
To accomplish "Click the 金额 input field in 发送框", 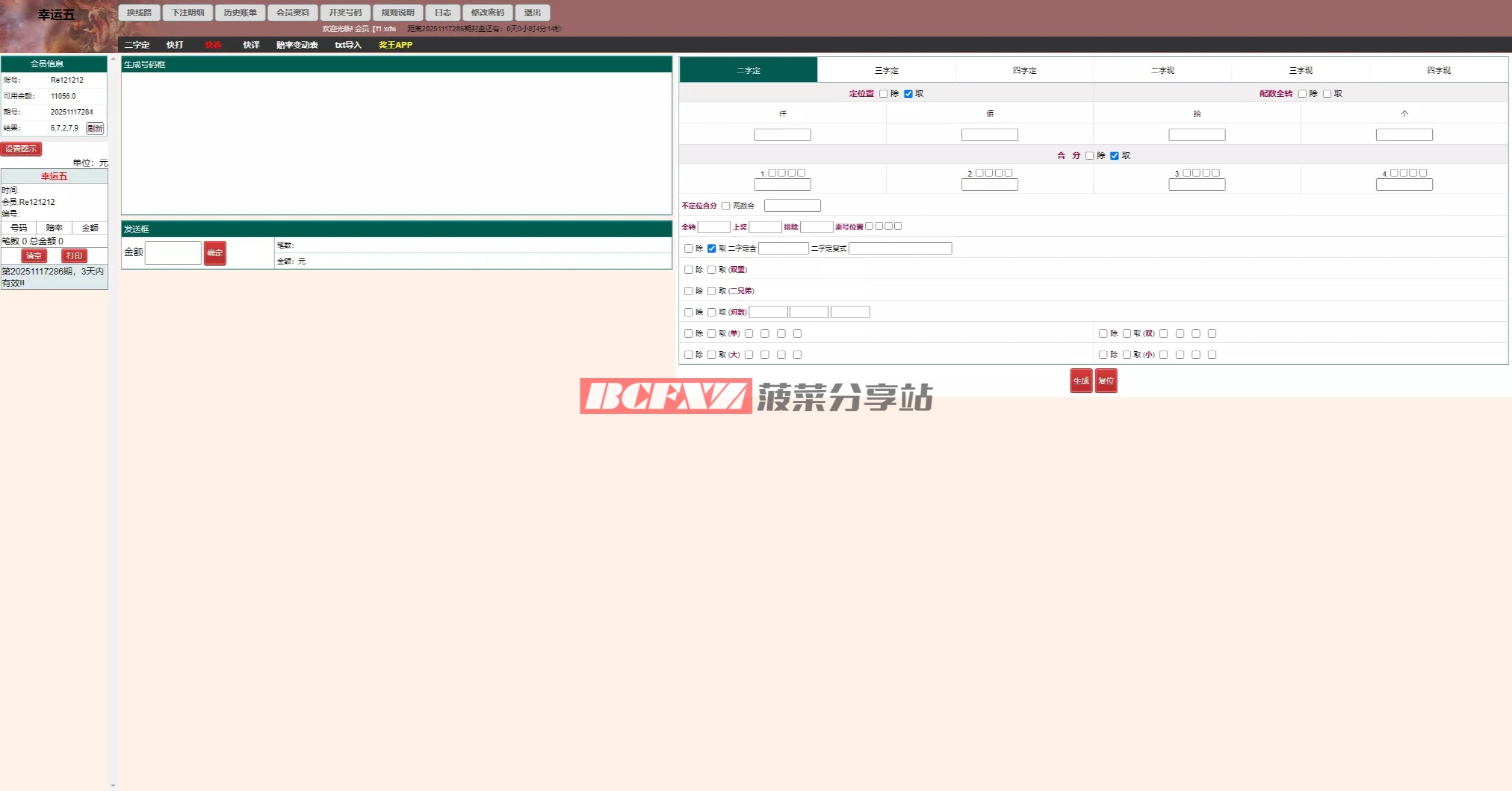I will [x=173, y=253].
